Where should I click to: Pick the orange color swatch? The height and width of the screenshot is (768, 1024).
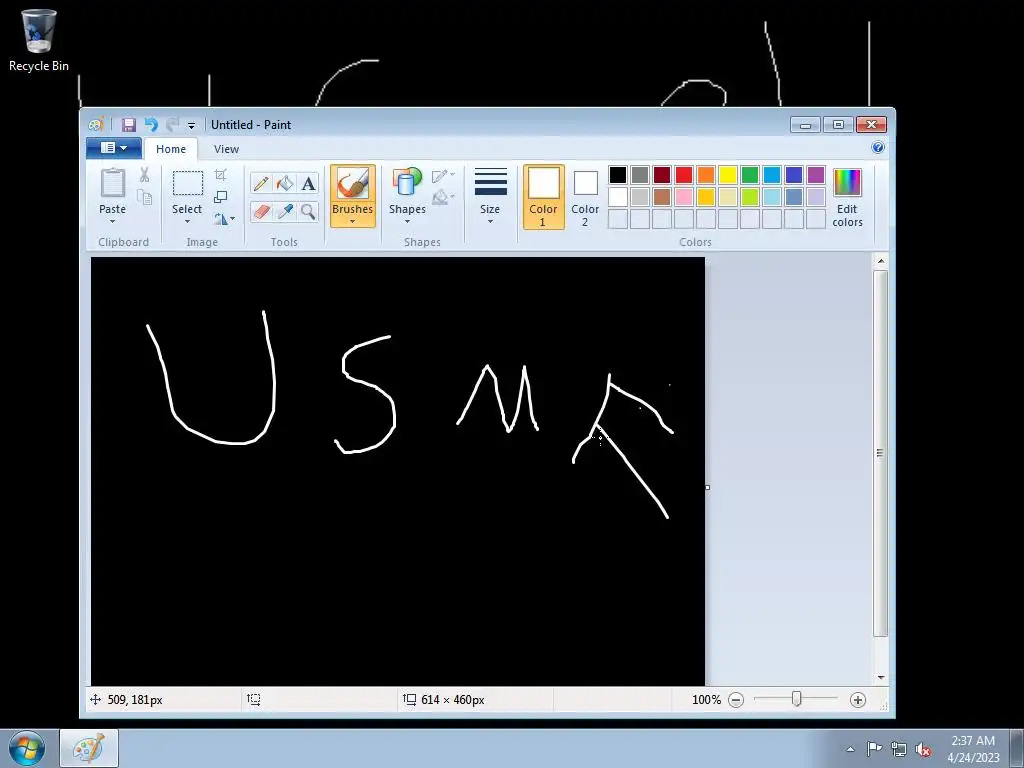point(706,175)
